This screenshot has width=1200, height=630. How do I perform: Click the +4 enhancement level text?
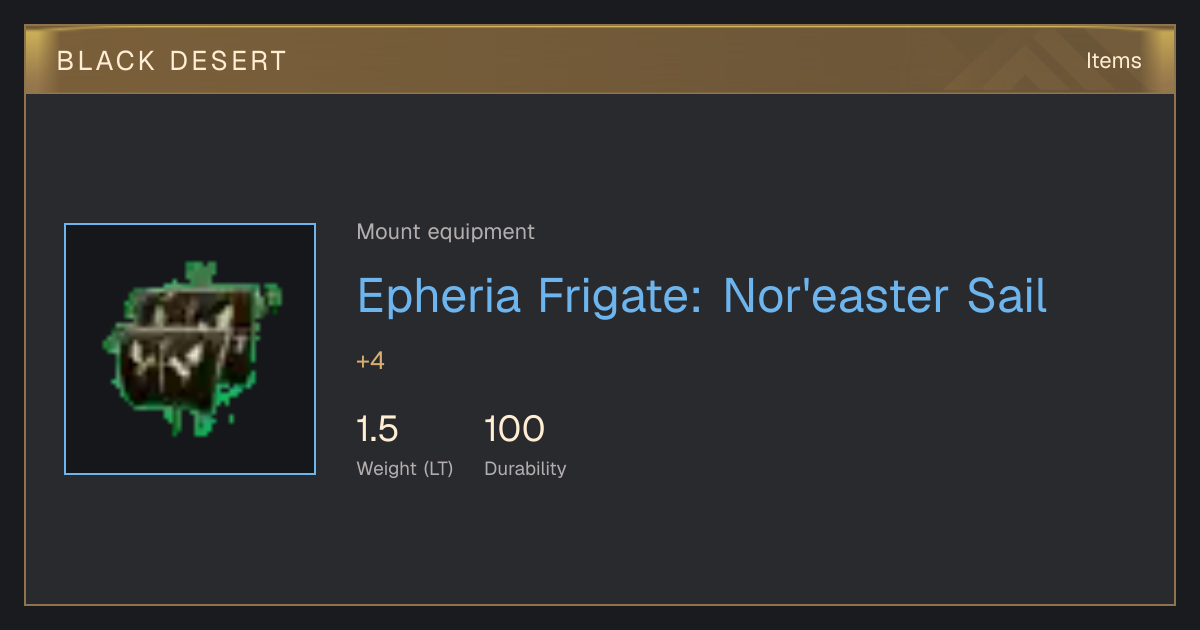pos(370,361)
